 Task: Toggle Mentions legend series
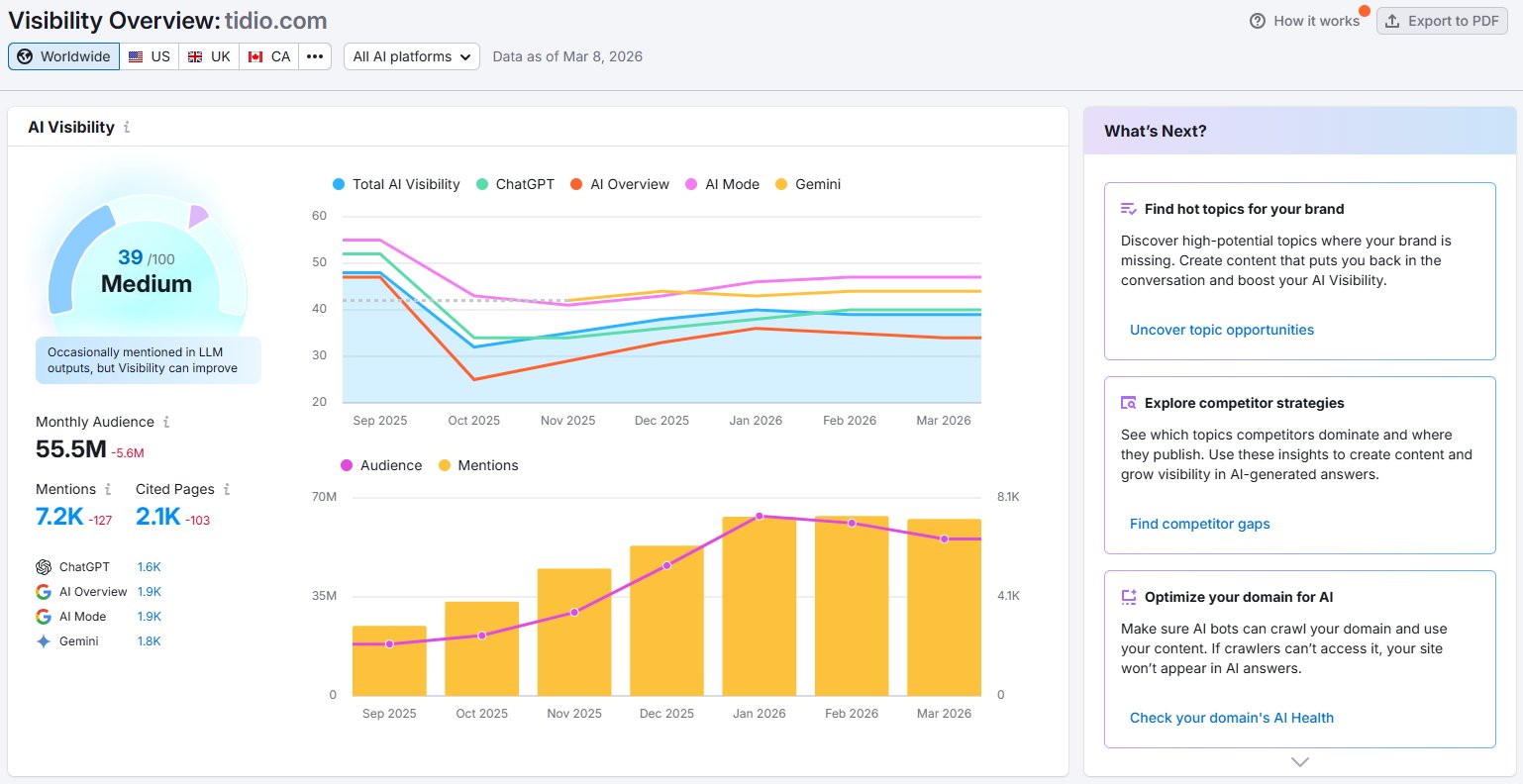478,465
